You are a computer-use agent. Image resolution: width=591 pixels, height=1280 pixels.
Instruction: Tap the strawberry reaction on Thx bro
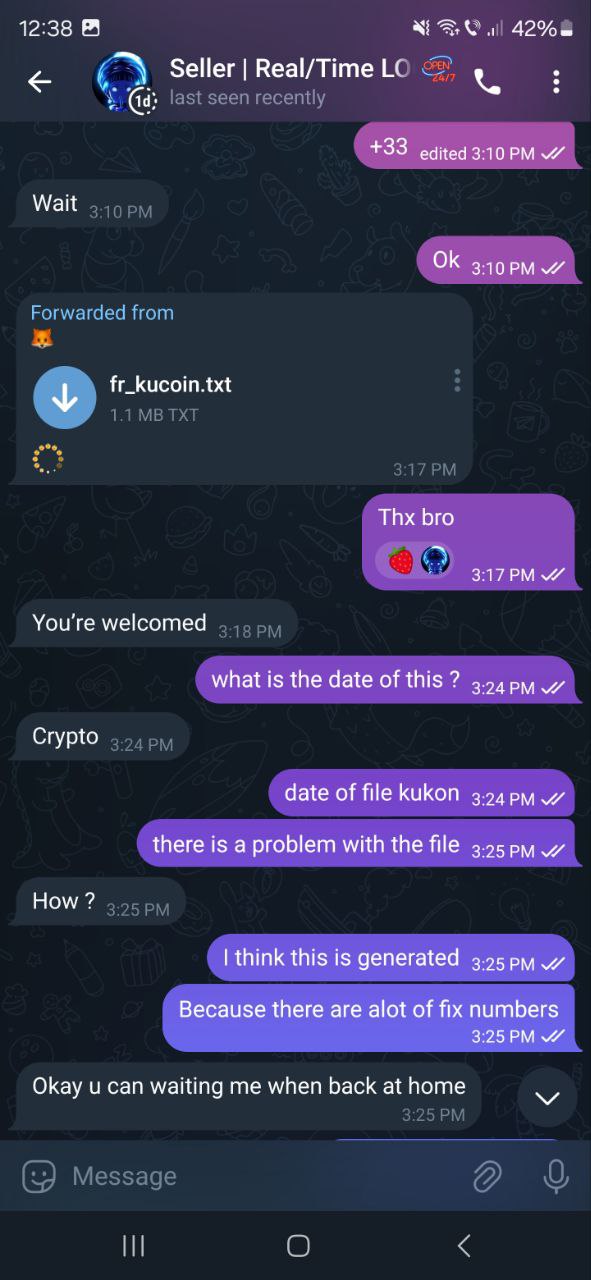[401, 560]
